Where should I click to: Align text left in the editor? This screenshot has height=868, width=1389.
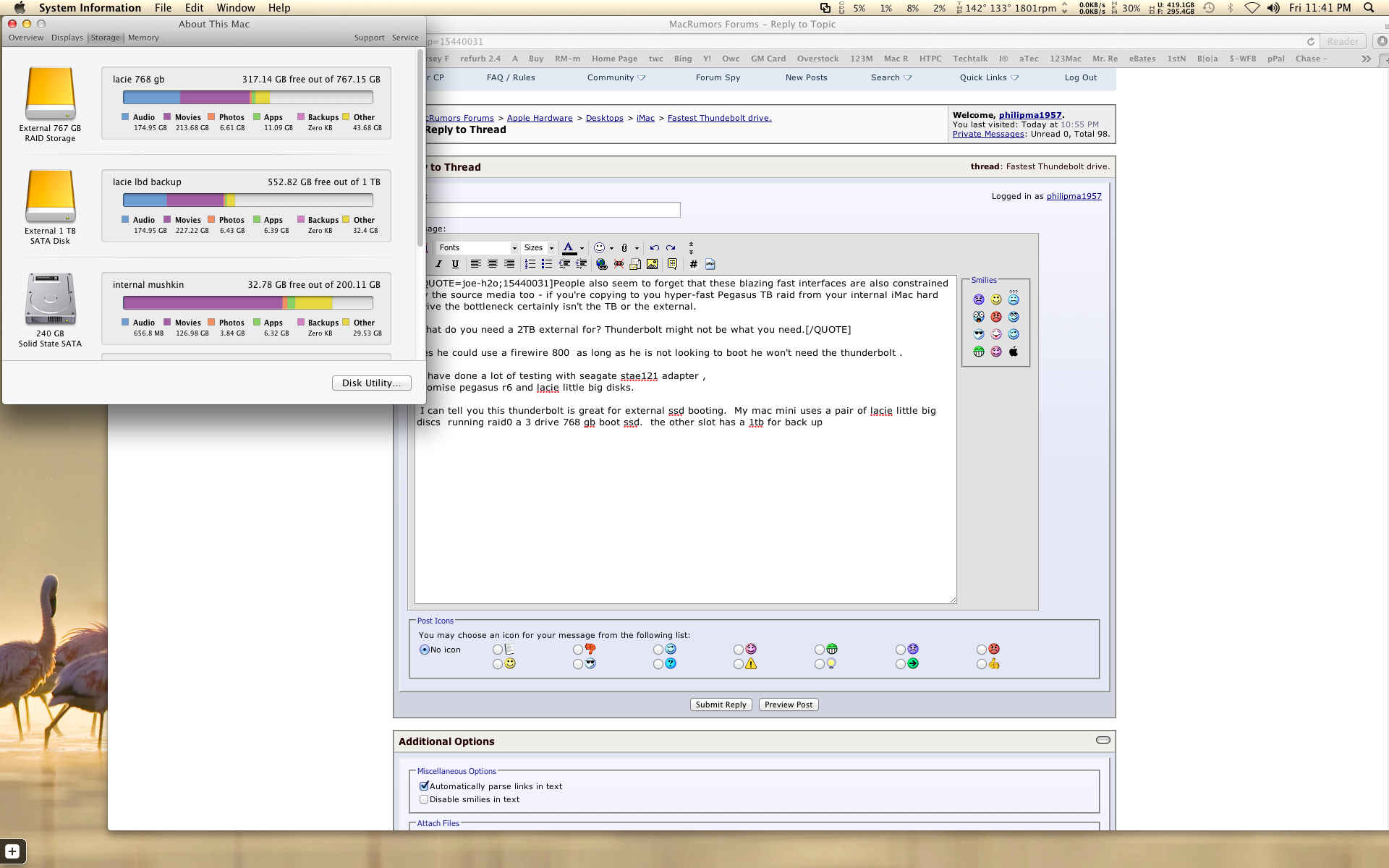475,264
